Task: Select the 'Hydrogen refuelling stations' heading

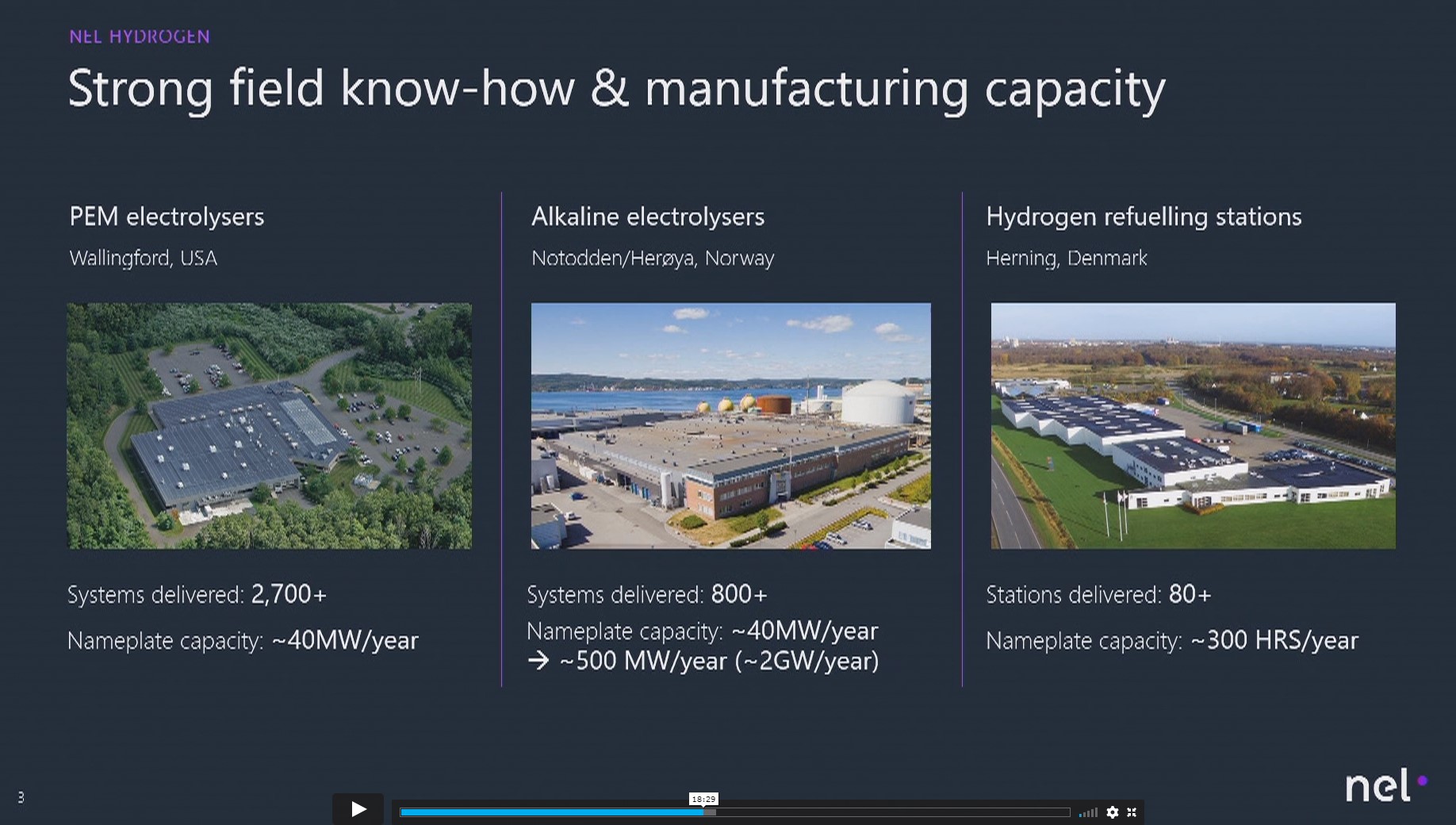Action: pyautogui.click(x=1144, y=217)
